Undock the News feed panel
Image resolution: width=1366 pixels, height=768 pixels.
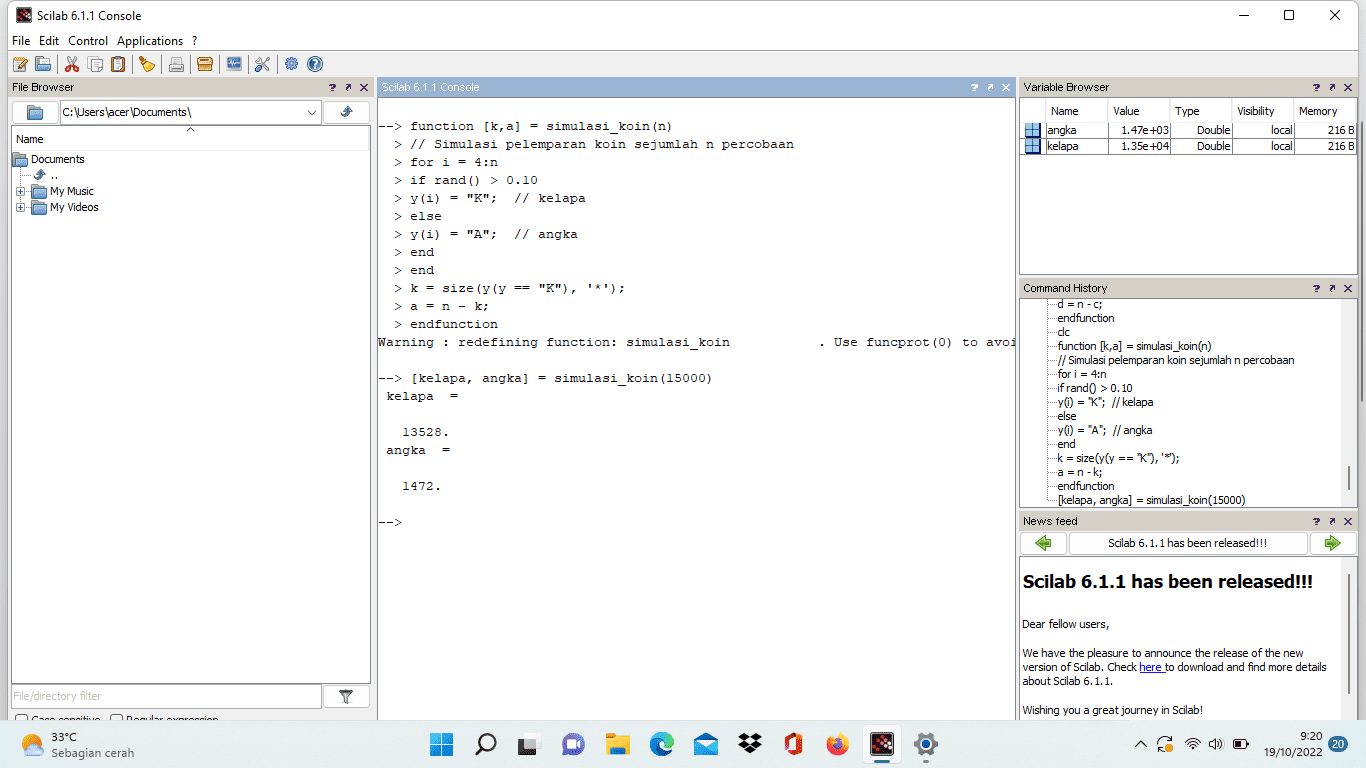tap(1332, 521)
